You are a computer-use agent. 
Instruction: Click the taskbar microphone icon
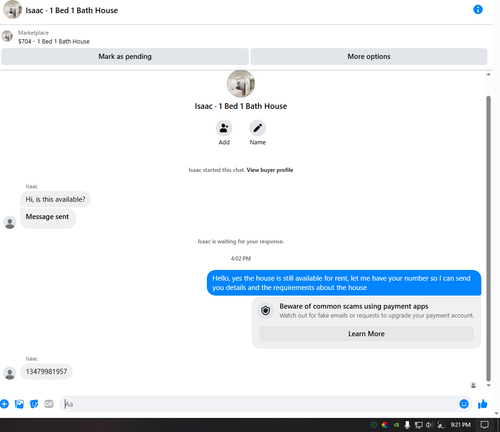tap(407, 425)
